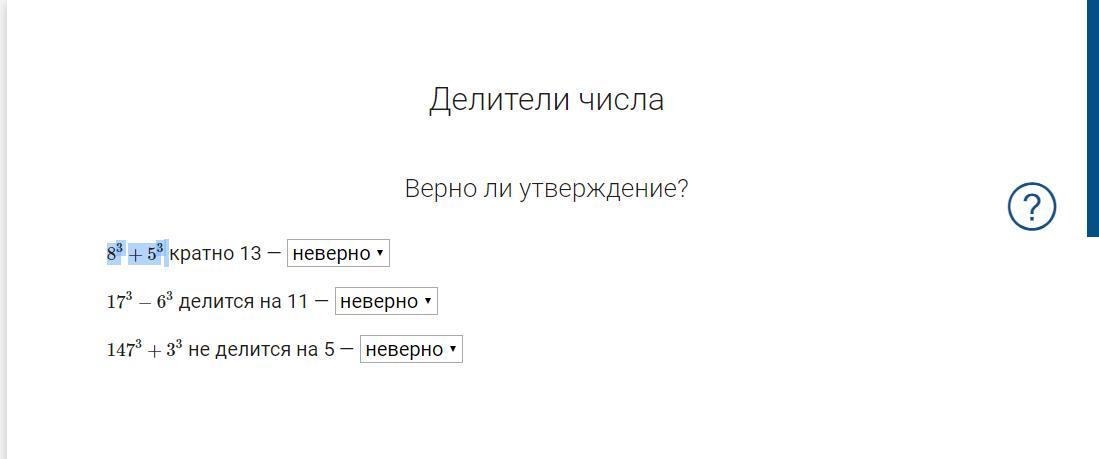The image size is (1099, 459).
Task: Open the dropdown for the 'кратно 13' statement
Action: point(338,253)
